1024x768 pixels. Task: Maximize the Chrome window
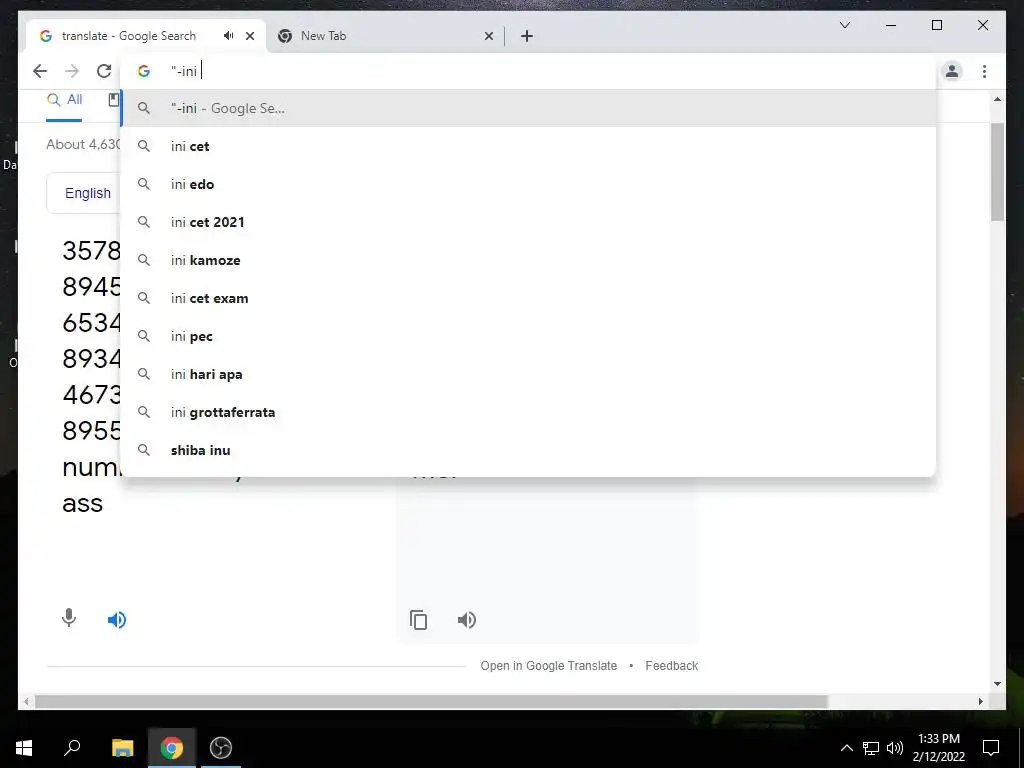(x=936, y=25)
